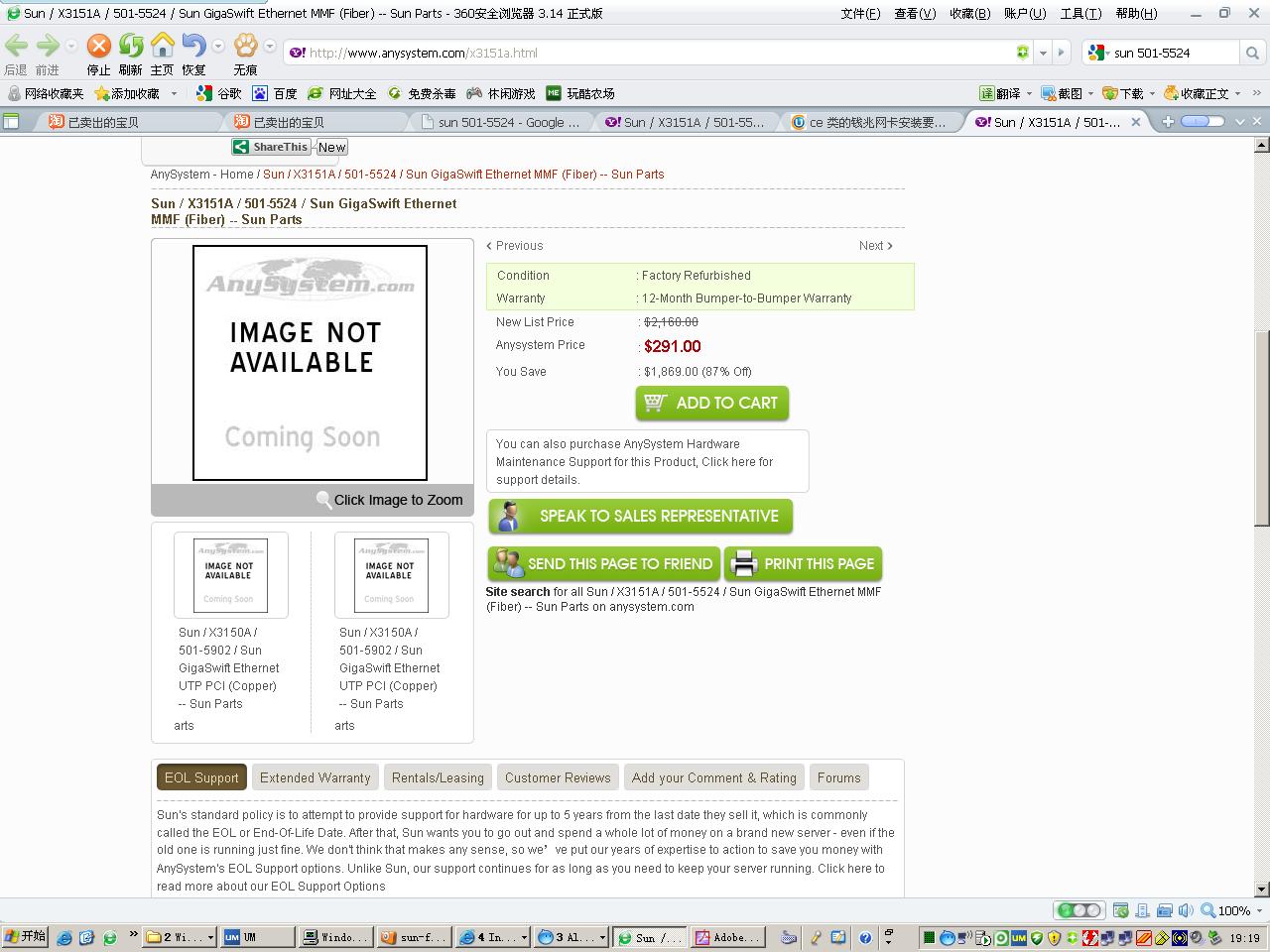Click the search box containing sun 501-5524

click(x=1174, y=53)
